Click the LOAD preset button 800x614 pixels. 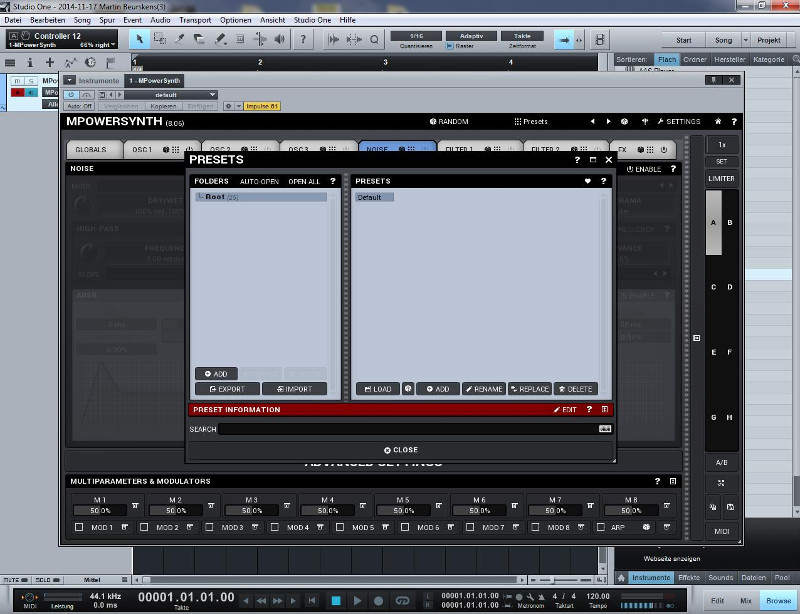point(378,389)
